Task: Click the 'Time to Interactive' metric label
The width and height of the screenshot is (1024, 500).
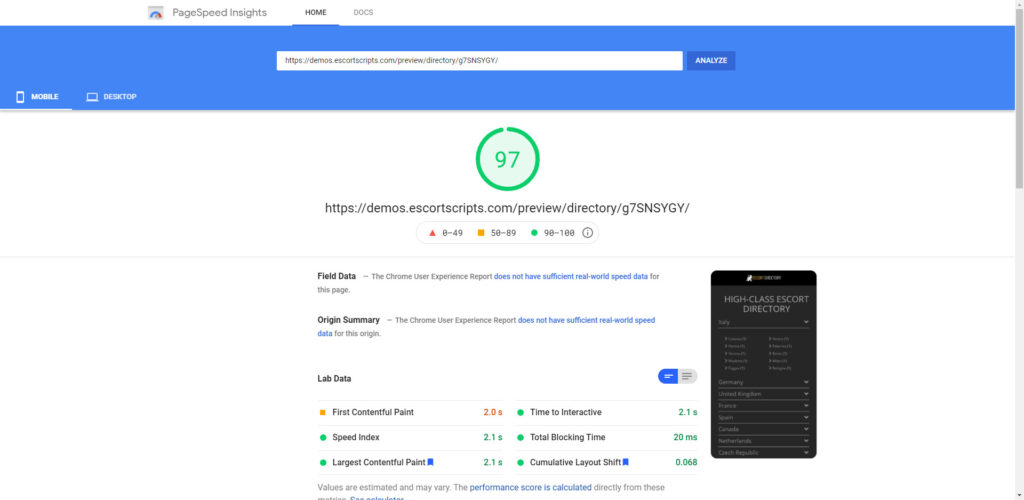Action: [566, 413]
